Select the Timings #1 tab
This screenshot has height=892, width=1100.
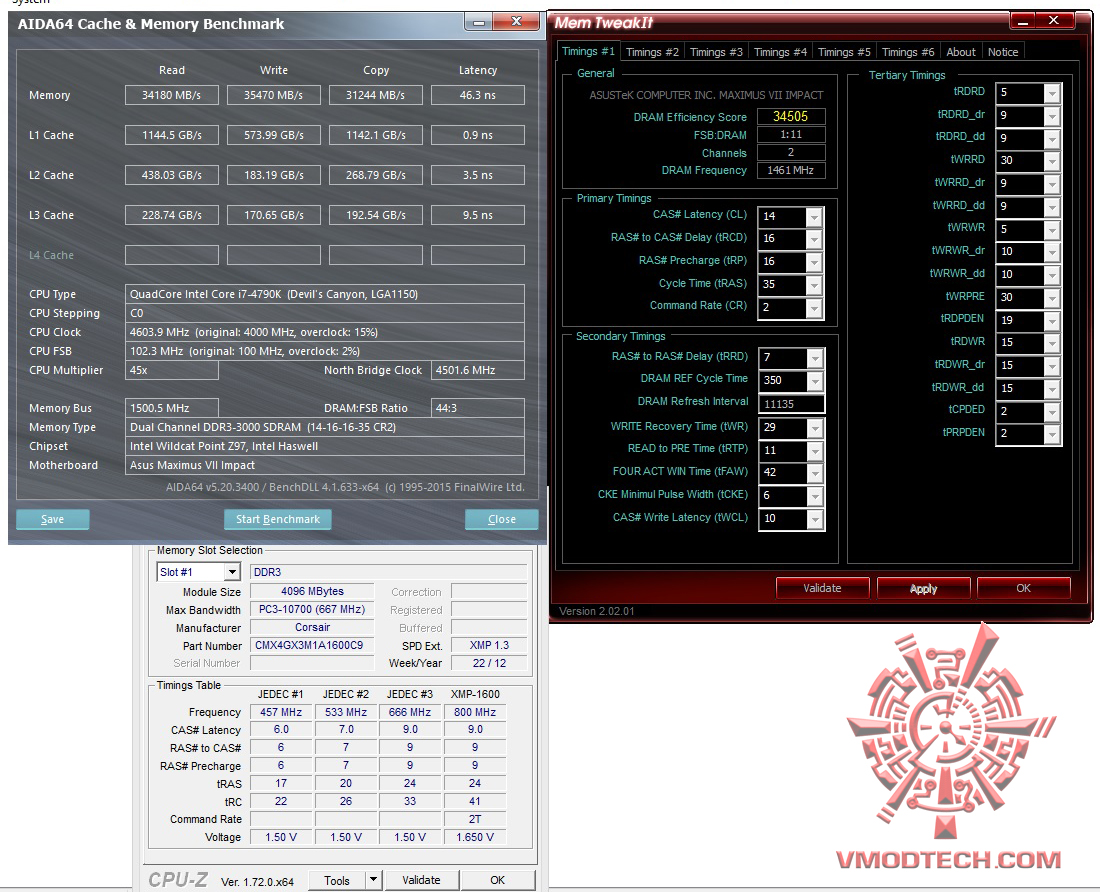[588, 51]
